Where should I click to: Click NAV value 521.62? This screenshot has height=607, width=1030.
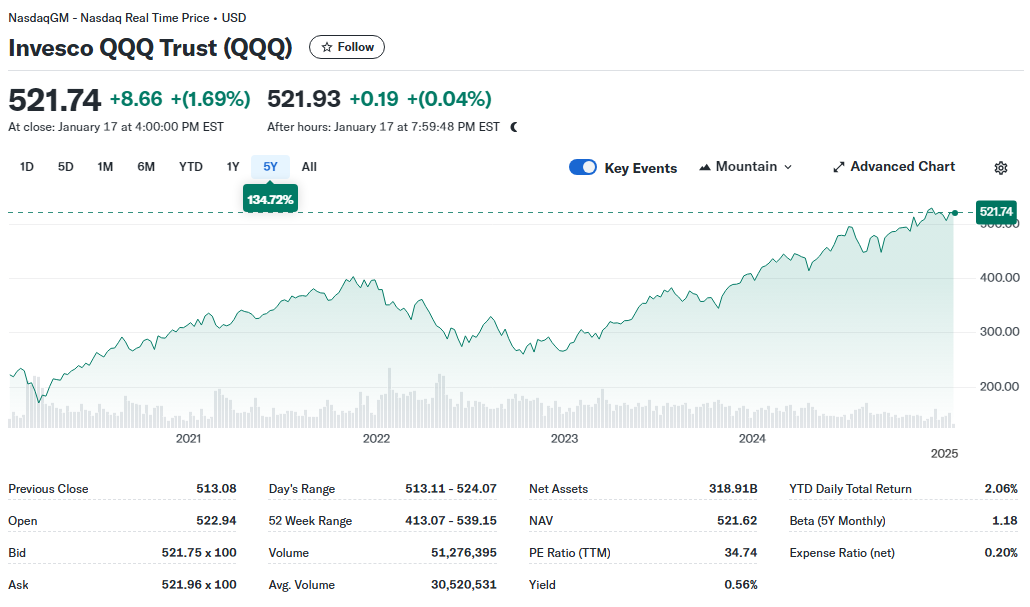click(x=737, y=521)
